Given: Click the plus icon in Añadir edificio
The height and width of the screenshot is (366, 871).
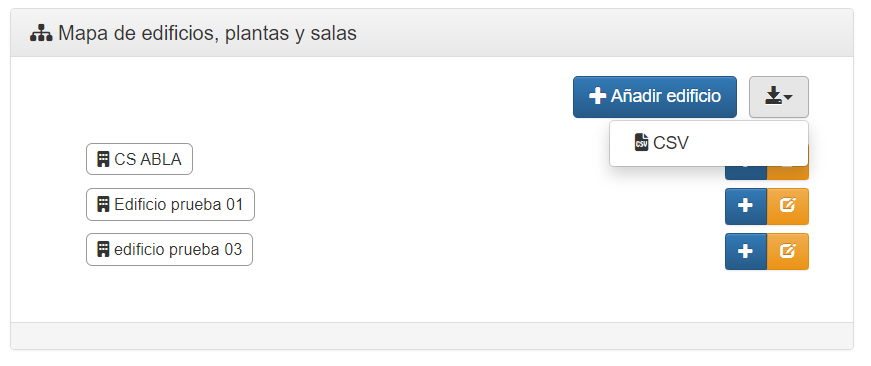Looking at the screenshot, I should [x=597, y=96].
